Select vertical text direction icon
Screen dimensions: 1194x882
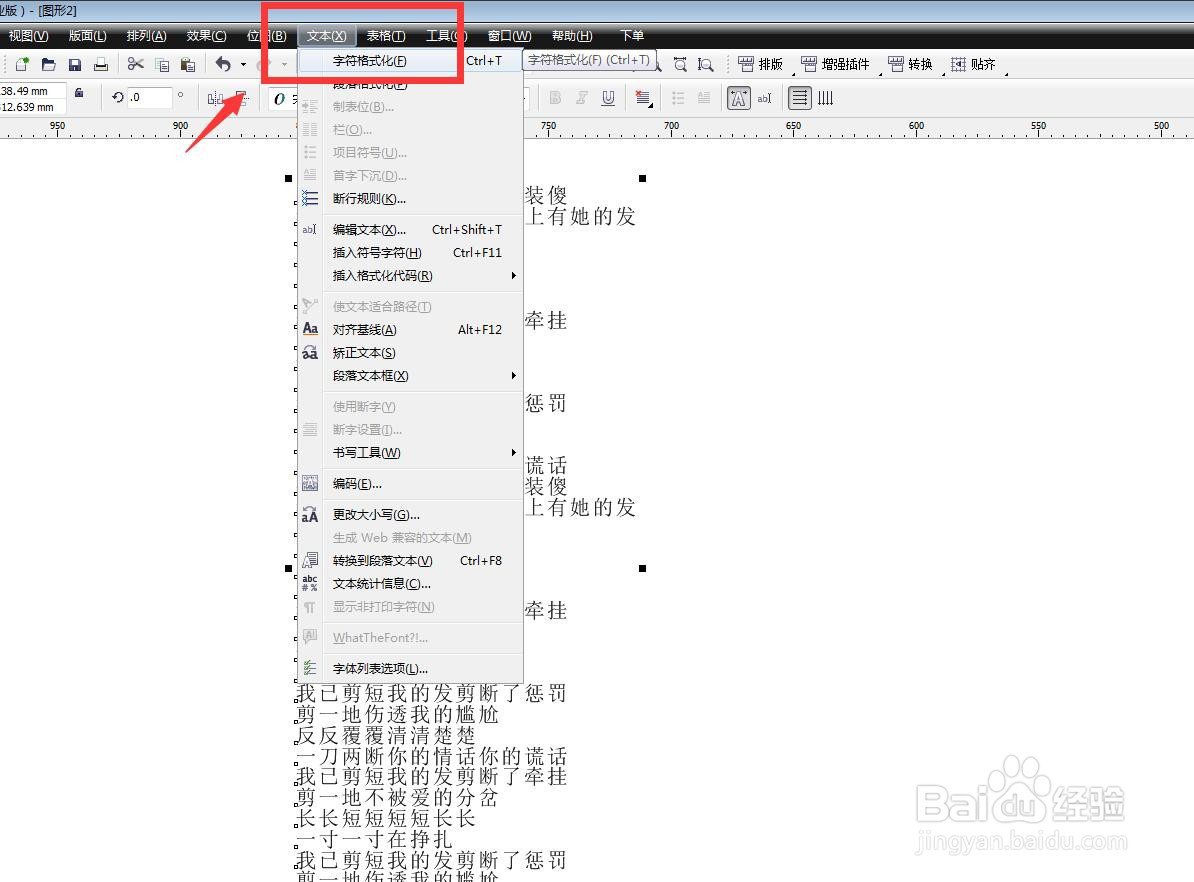[x=825, y=97]
